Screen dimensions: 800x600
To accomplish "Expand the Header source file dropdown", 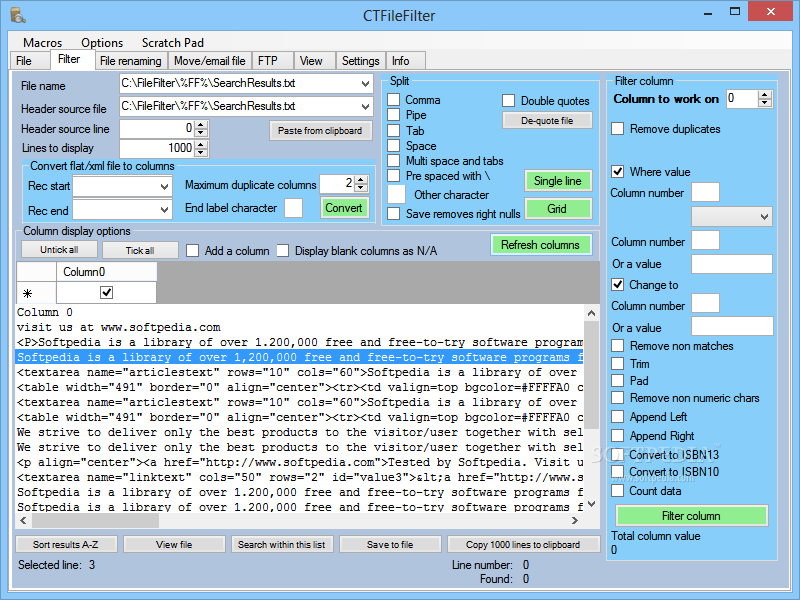I will point(365,107).
